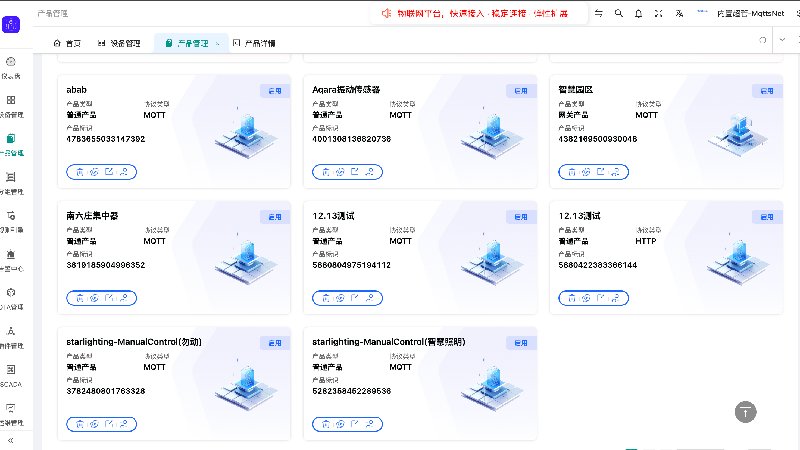Click user icon on abab card
The width and height of the screenshot is (800, 450).
coord(123,172)
